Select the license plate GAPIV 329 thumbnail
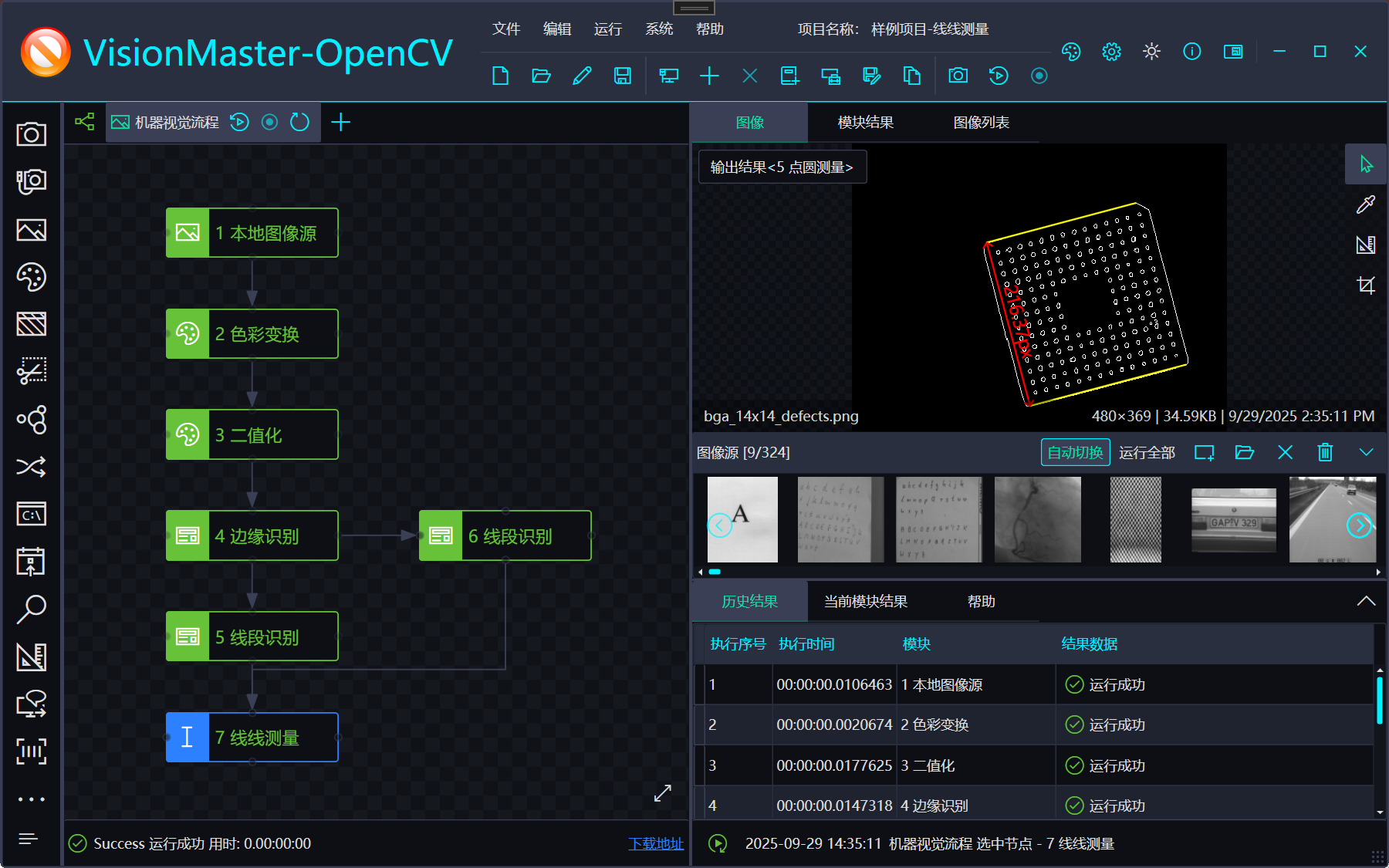Viewport: 1389px width, 868px height. [x=1234, y=520]
